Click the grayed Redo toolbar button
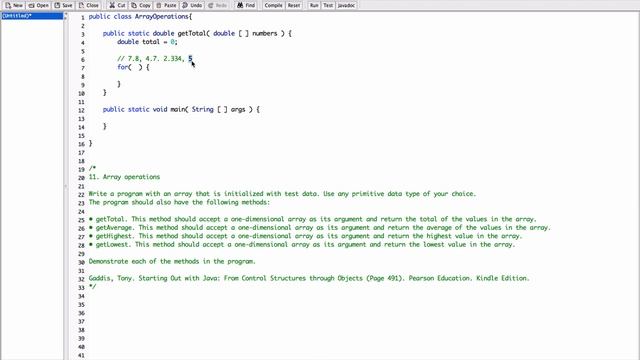 pyautogui.click(x=217, y=5)
